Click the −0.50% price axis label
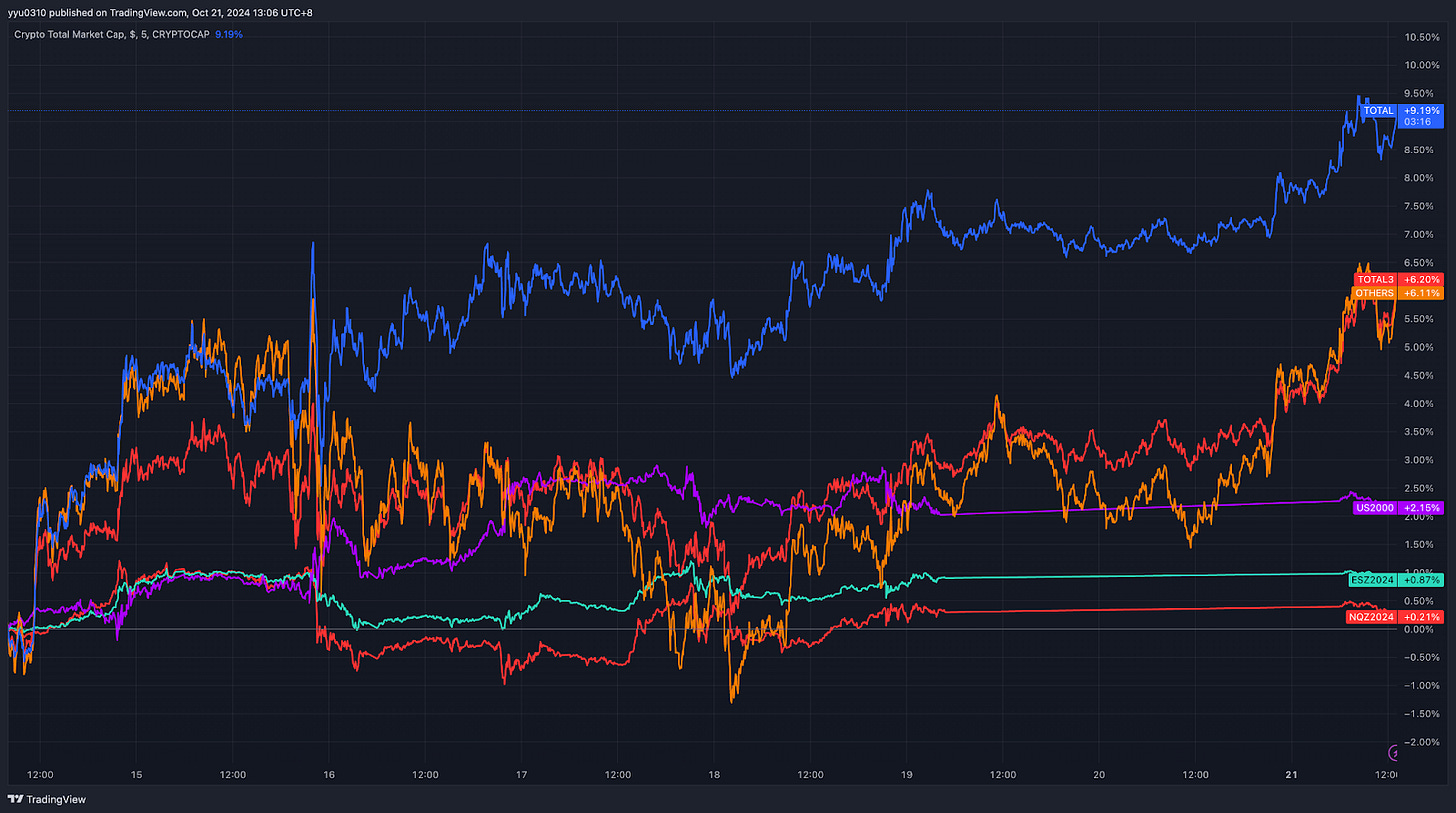The height and width of the screenshot is (813, 1456). (x=1421, y=657)
